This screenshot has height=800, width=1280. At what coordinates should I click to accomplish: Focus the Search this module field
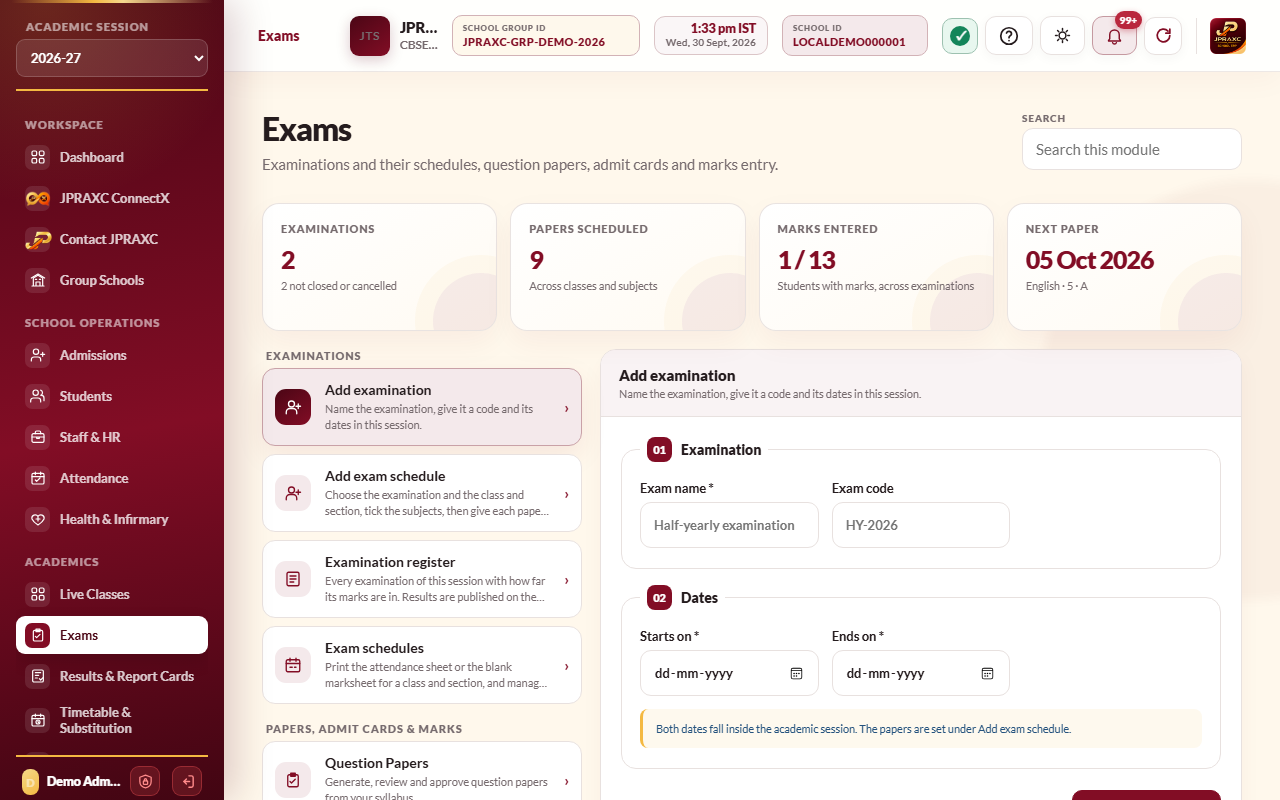click(x=1132, y=149)
